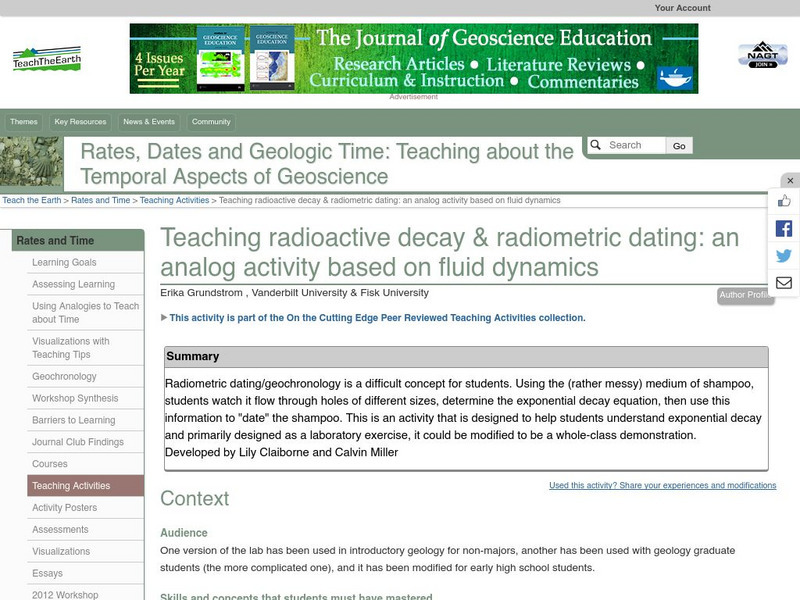The image size is (800, 600).
Task: Go to Teaching Activities breadcrumb
Action: pos(174,201)
